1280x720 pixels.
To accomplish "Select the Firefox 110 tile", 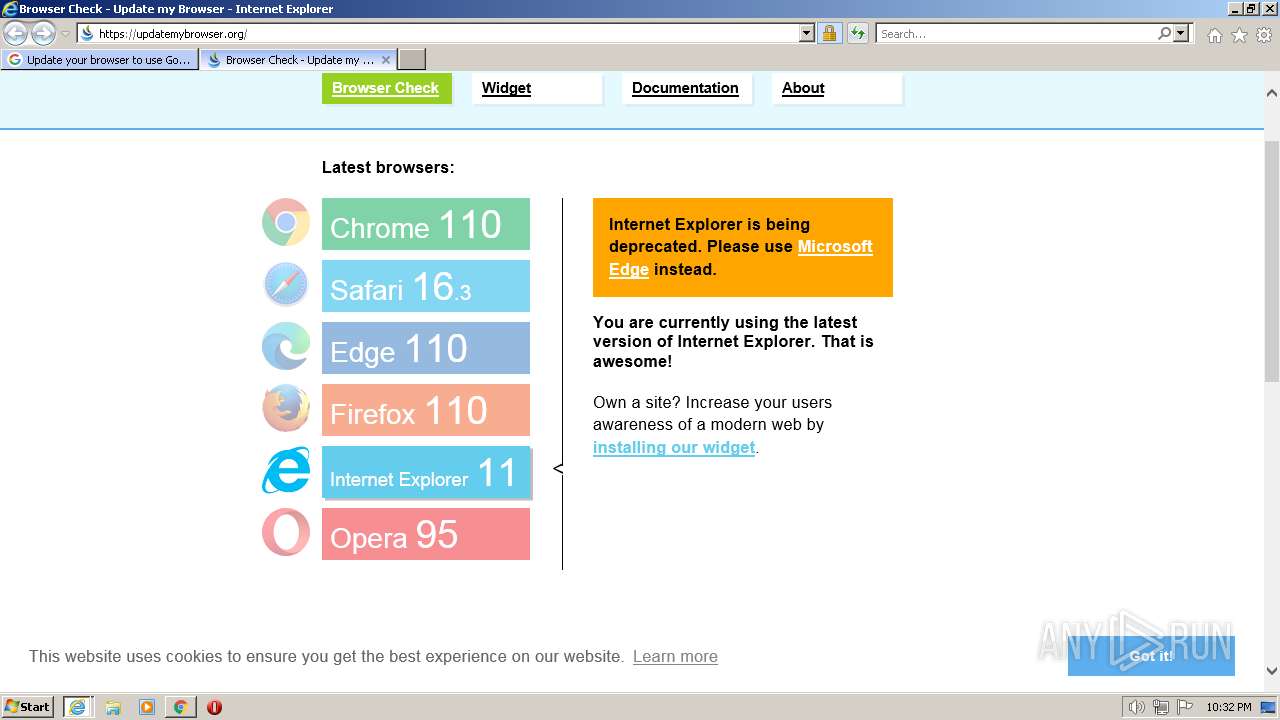I will 426,410.
